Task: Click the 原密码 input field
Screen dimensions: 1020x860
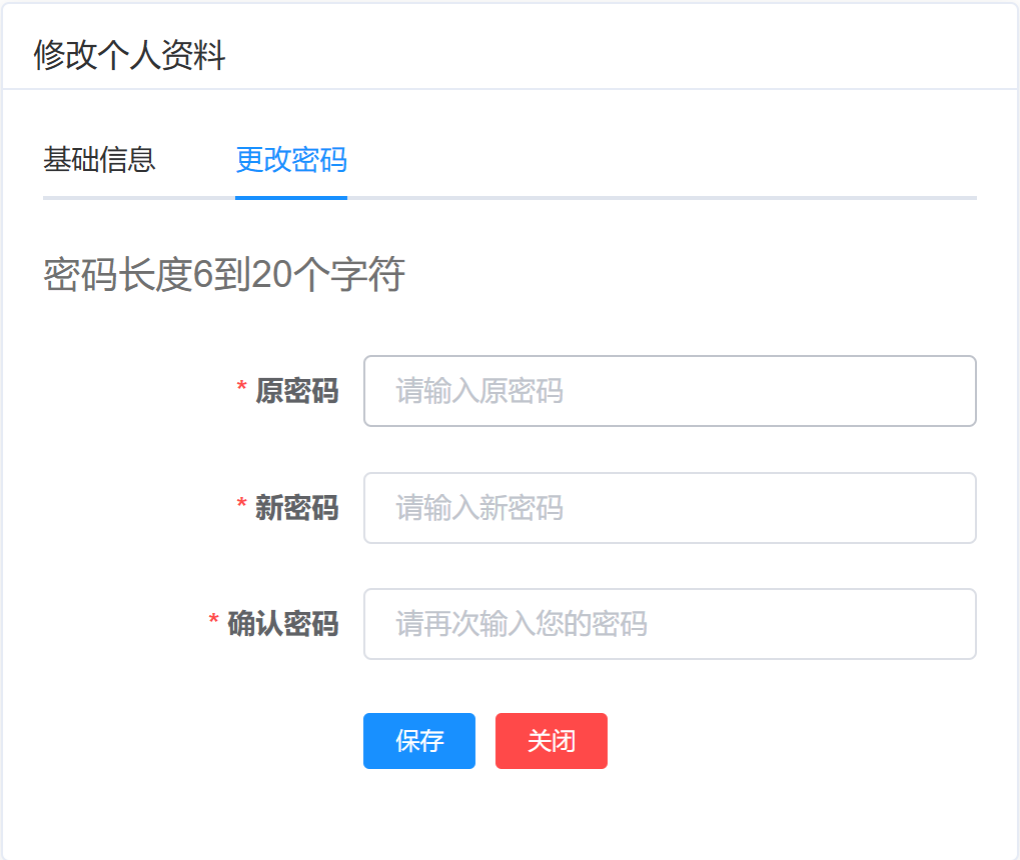Action: pyautogui.click(x=669, y=391)
